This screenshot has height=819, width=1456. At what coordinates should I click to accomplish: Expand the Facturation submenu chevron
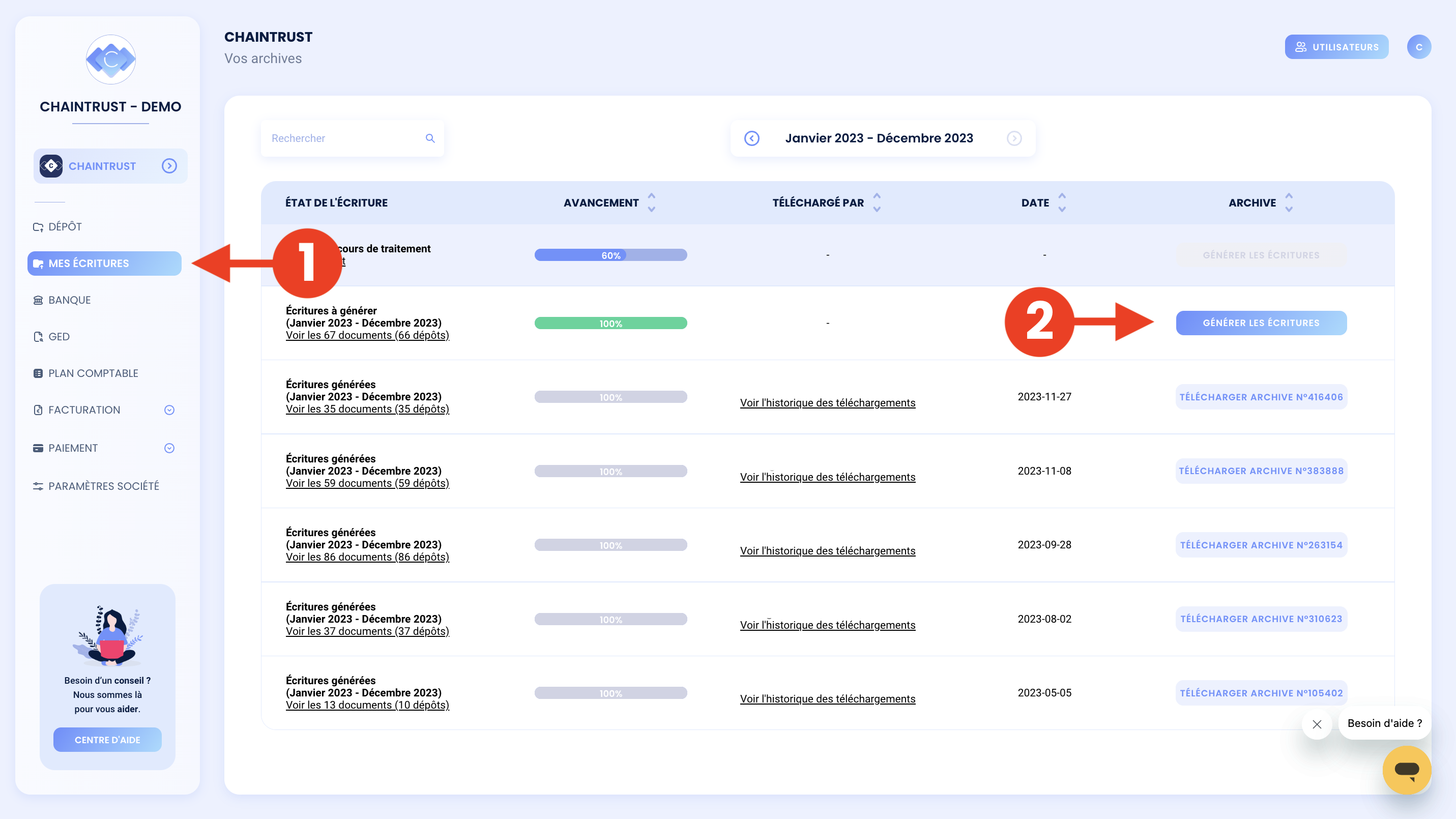169,411
